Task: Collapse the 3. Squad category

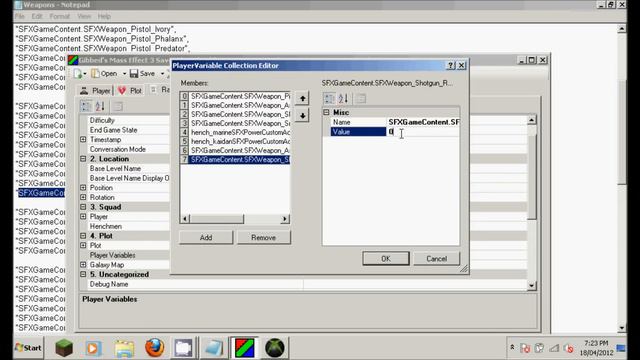Action: (x=83, y=207)
